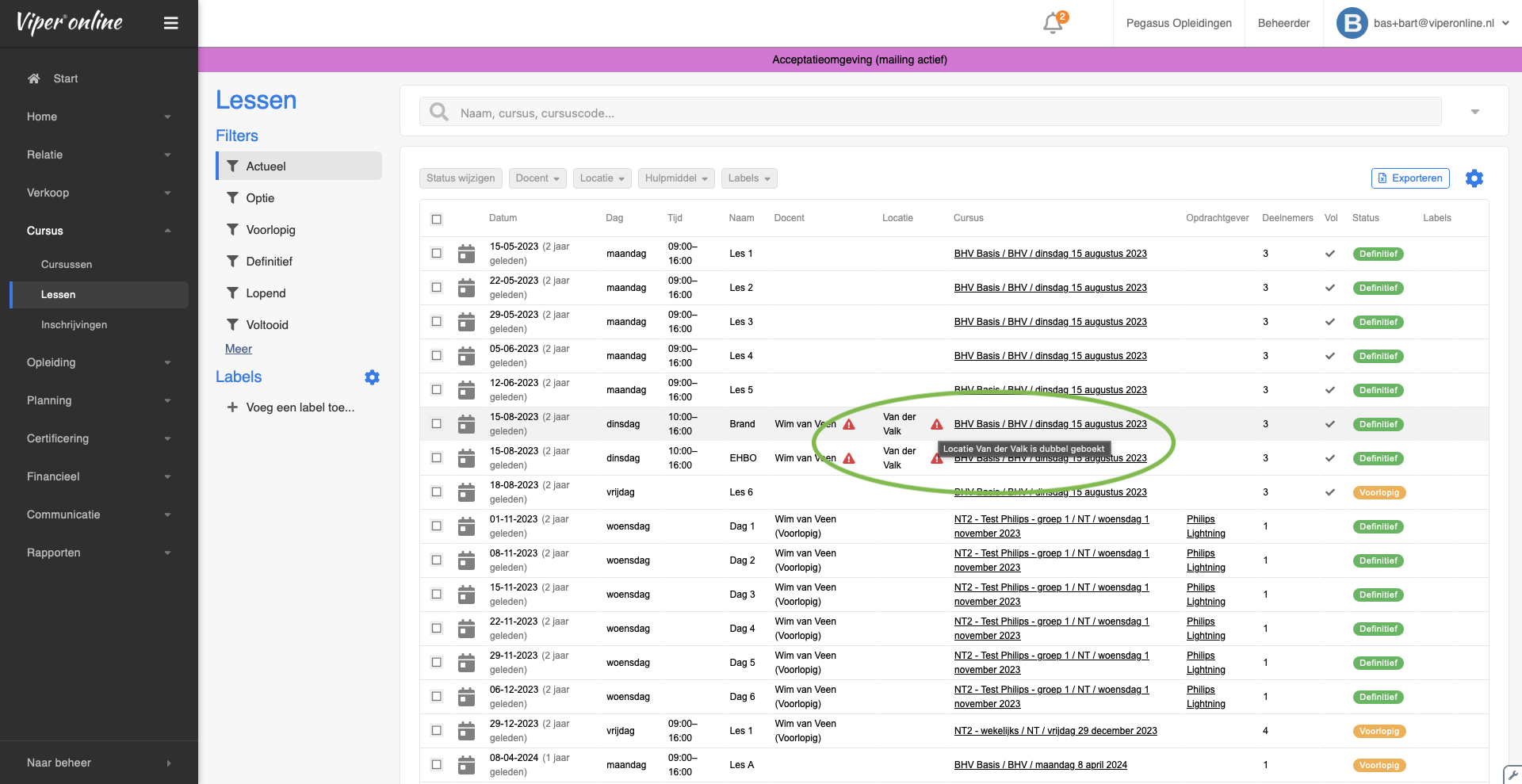Select the EHBO lesson row checkbox
The height and width of the screenshot is (784, 1522).
[437, 458]
